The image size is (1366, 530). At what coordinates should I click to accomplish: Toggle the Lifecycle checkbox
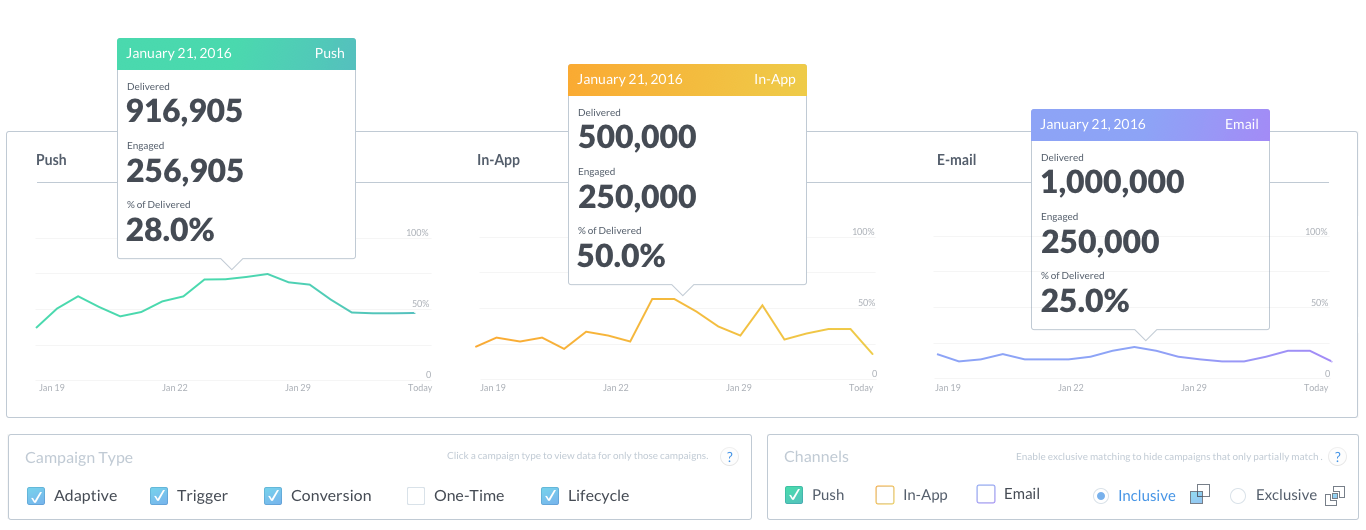tap(550, 495)
